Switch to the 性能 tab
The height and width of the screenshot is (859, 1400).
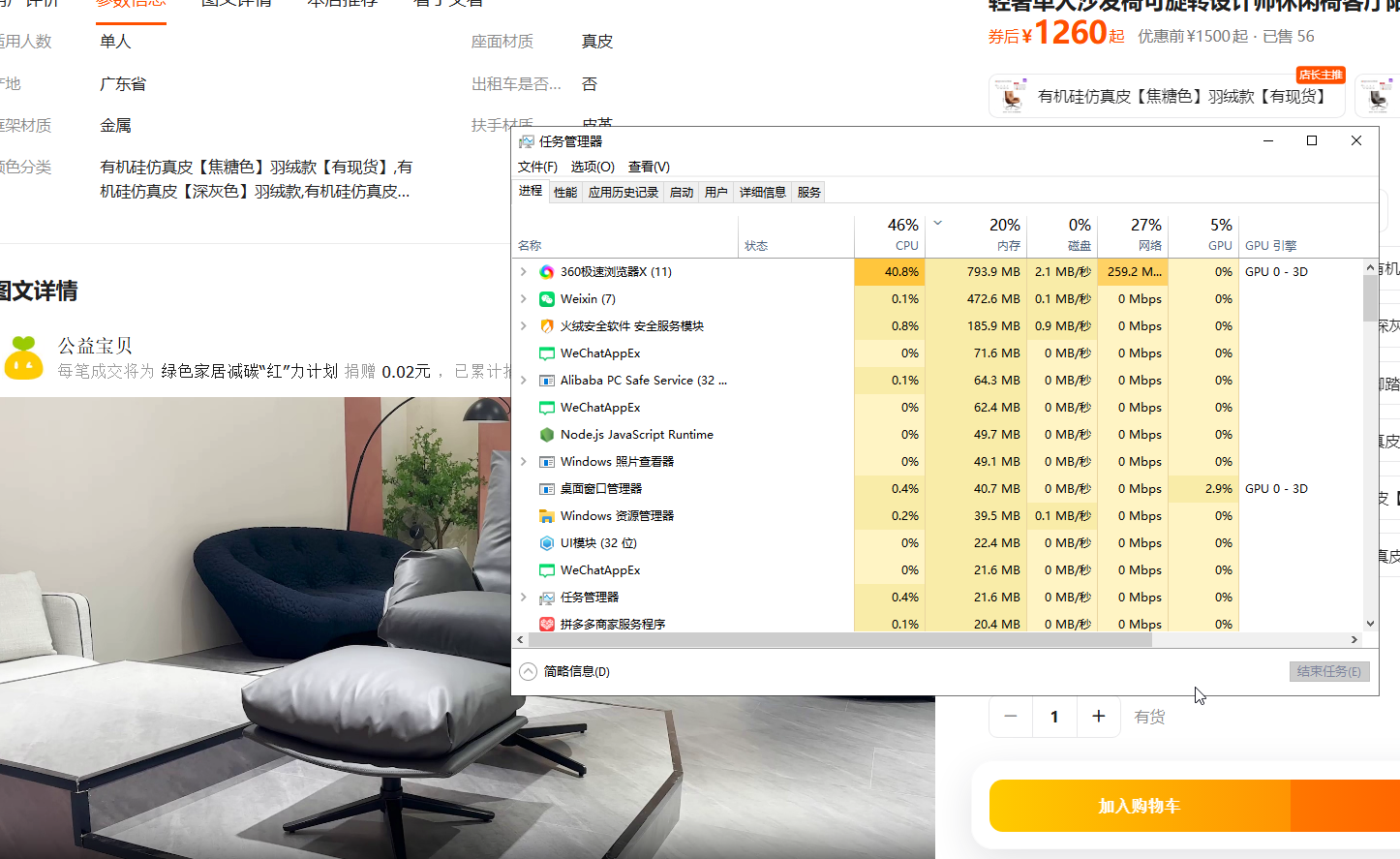tap(564, 191)
